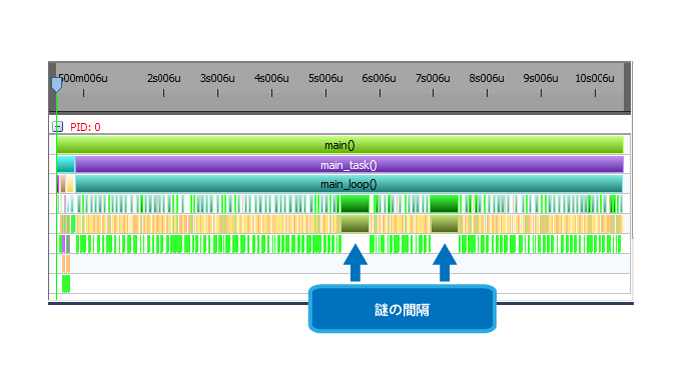700x391 pixels.
Task: Click the 2s006u time ruler tick
Action: (164, 93)
